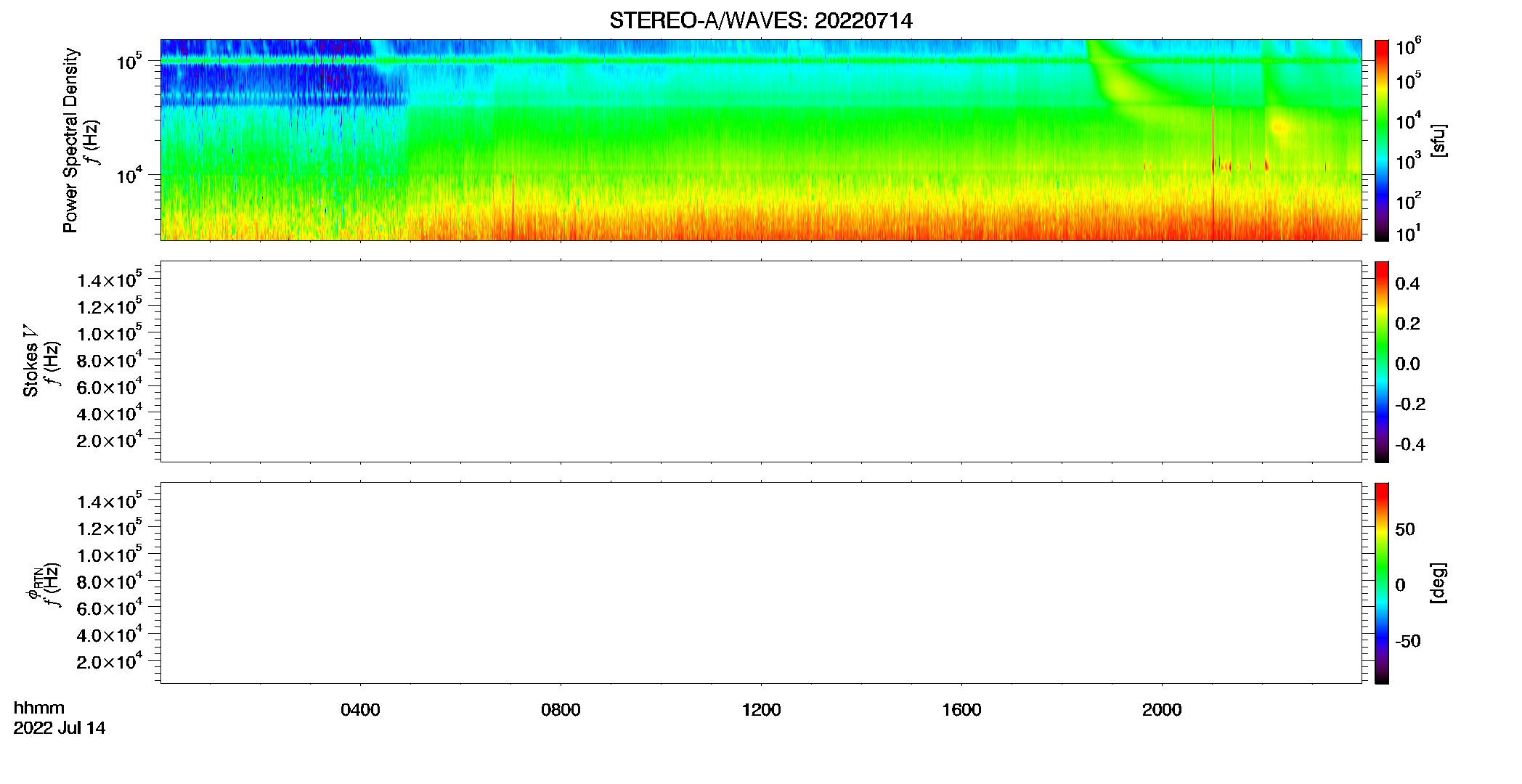1522x784 pixels.
Task: Click the 10^4 frequency tick on the spectrogram axis
Action: click(x=131, y=174)
